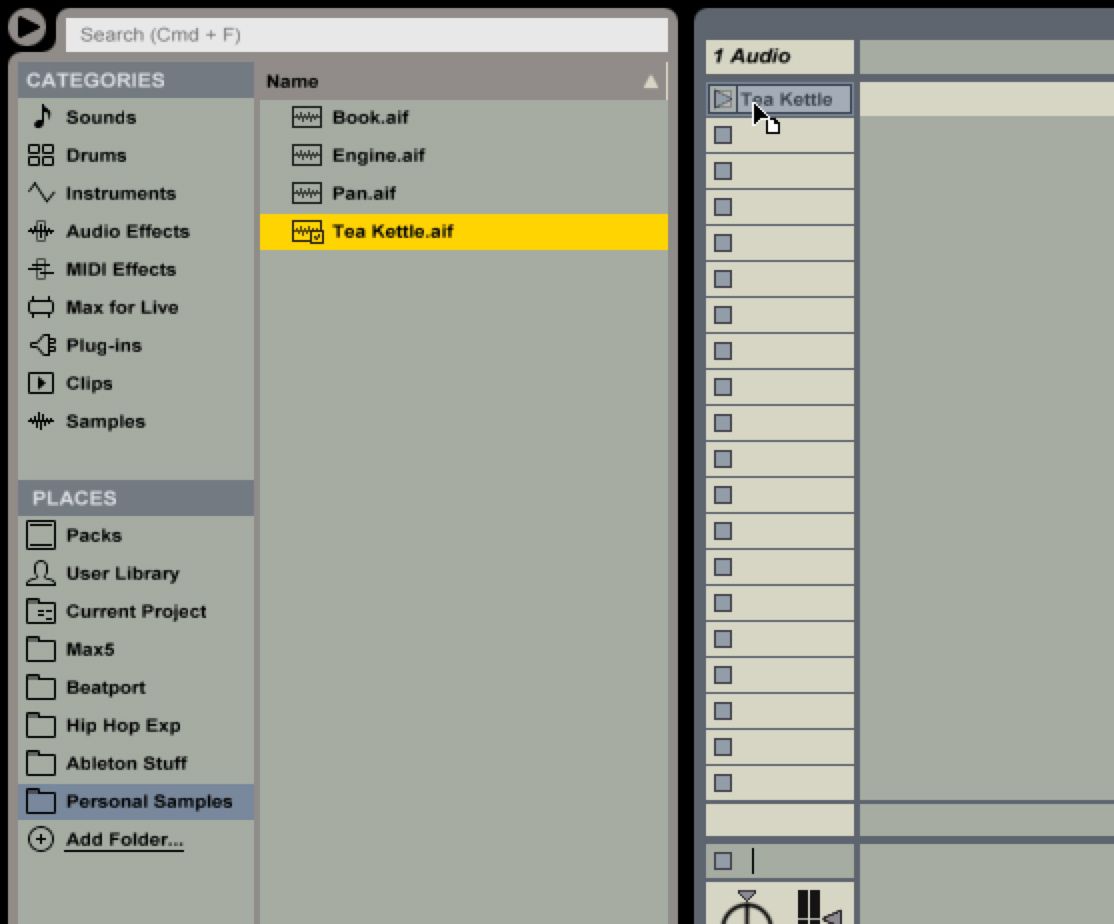Open the Beatport folder
The height and width of the screenshot is (924, 1114).
pyautogui.click(x=136, y=687)
